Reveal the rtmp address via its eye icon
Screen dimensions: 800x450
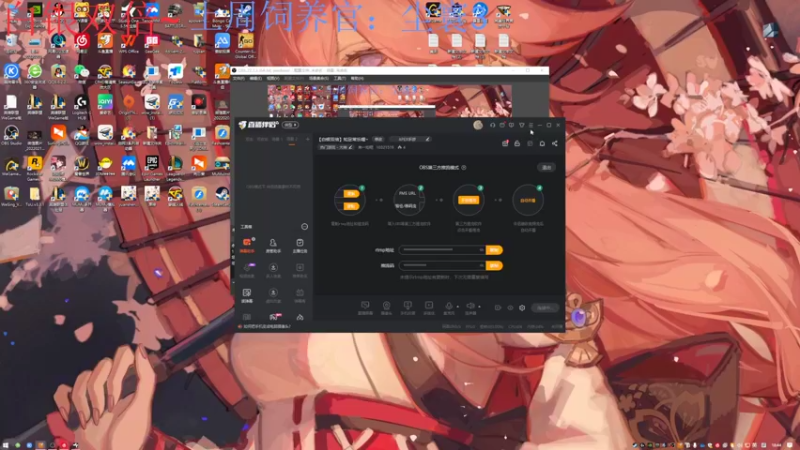point(481,250)
